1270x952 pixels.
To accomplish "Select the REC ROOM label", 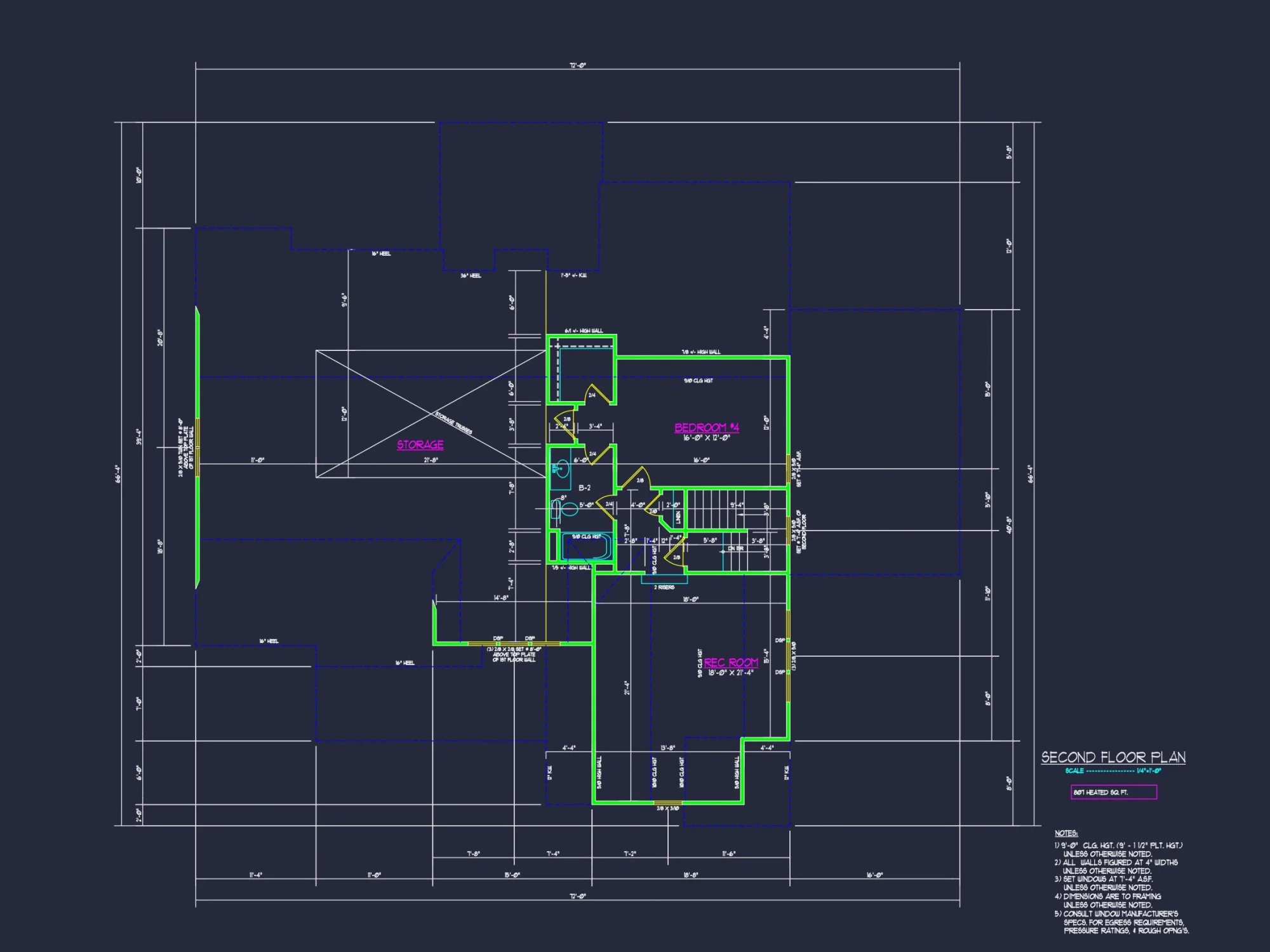I will (732, 662).
